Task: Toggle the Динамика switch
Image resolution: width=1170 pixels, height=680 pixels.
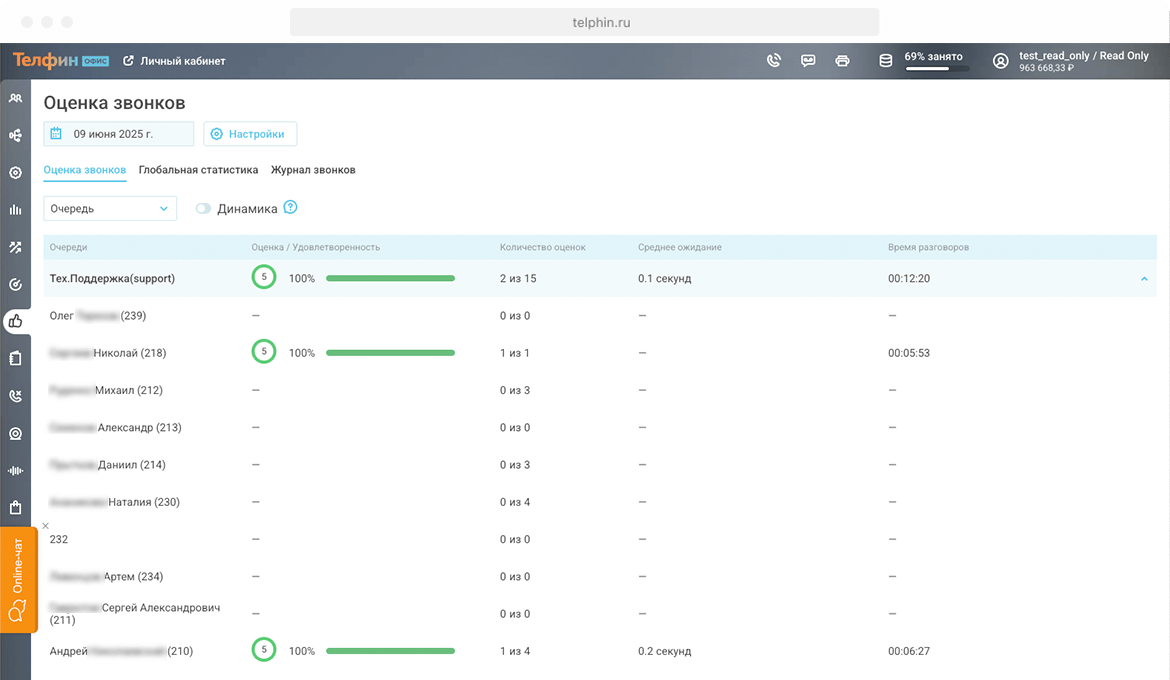Action: pos(204,209)
